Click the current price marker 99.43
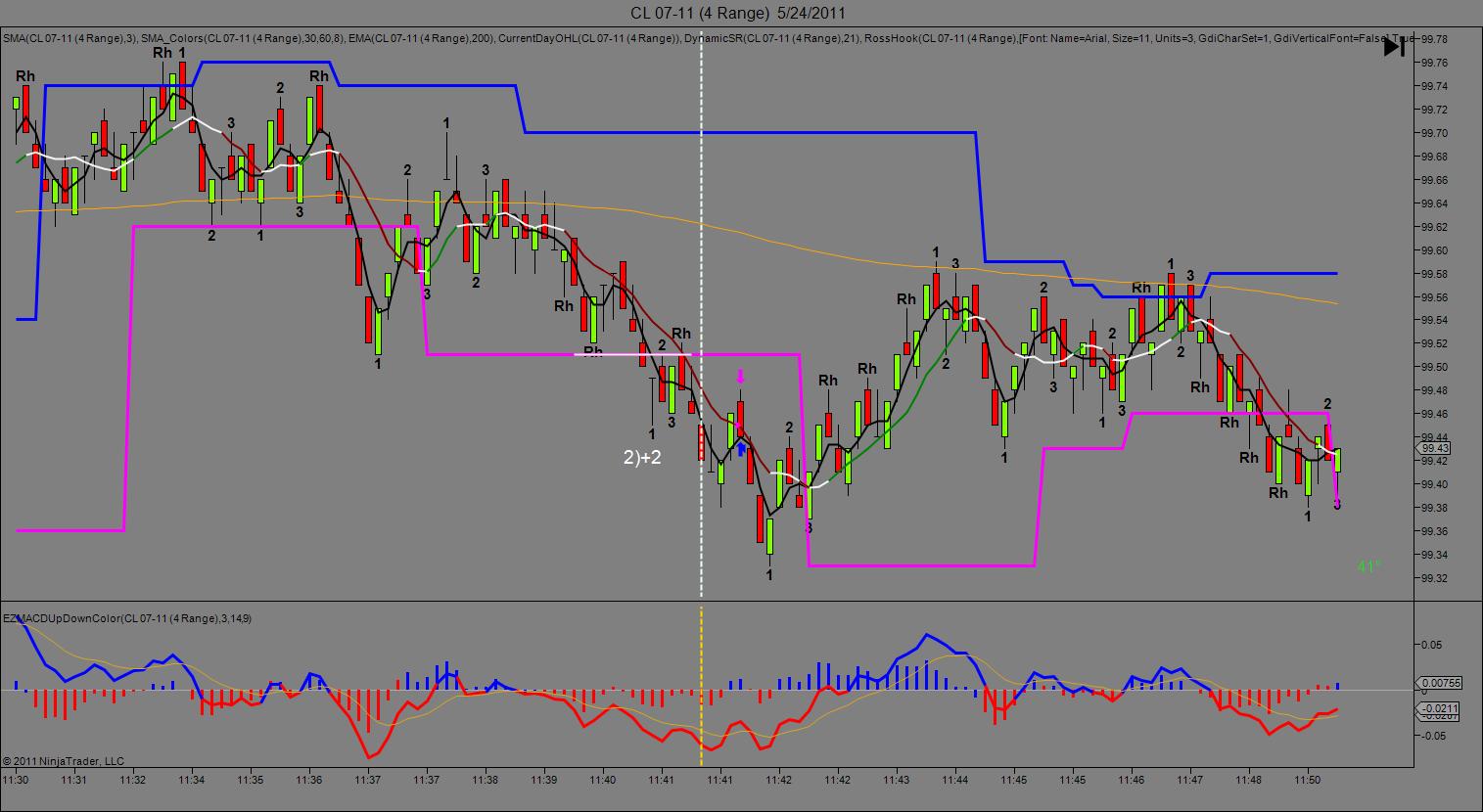 click(x=1435, y=448)
